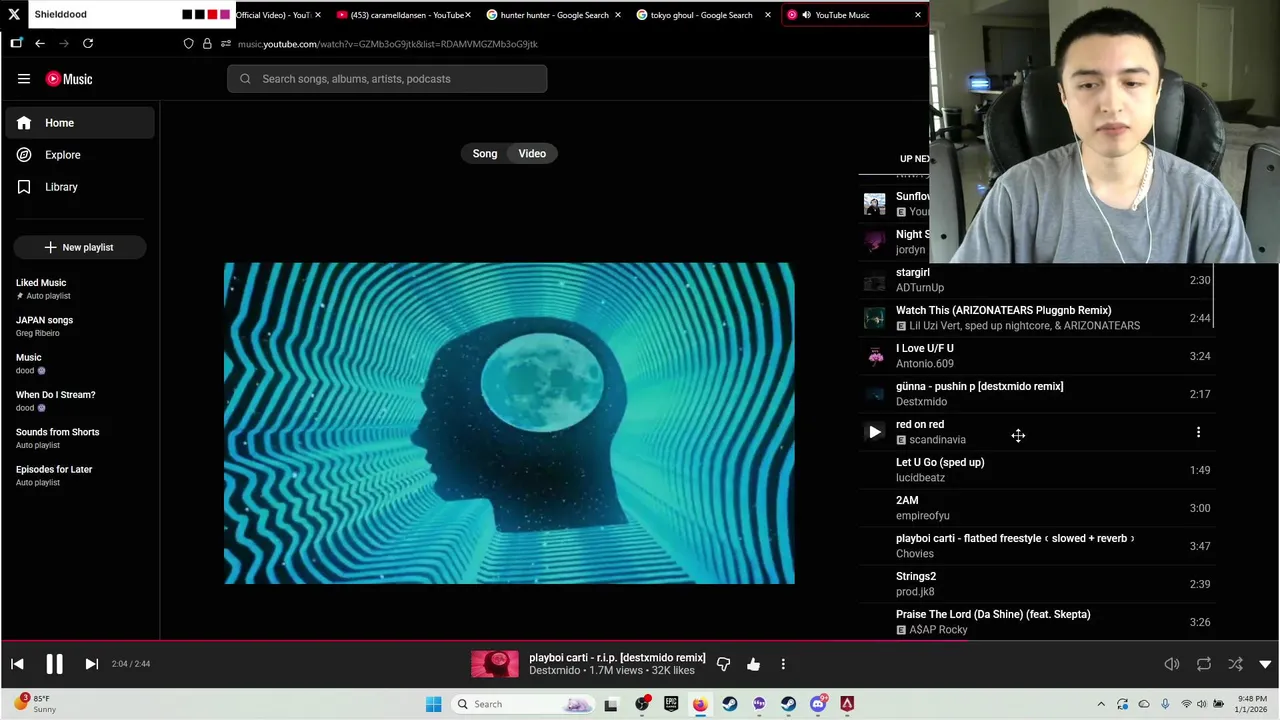Open more options for playing song
The width and height of the screenshot is (1280, 720).
click(783, 664)
